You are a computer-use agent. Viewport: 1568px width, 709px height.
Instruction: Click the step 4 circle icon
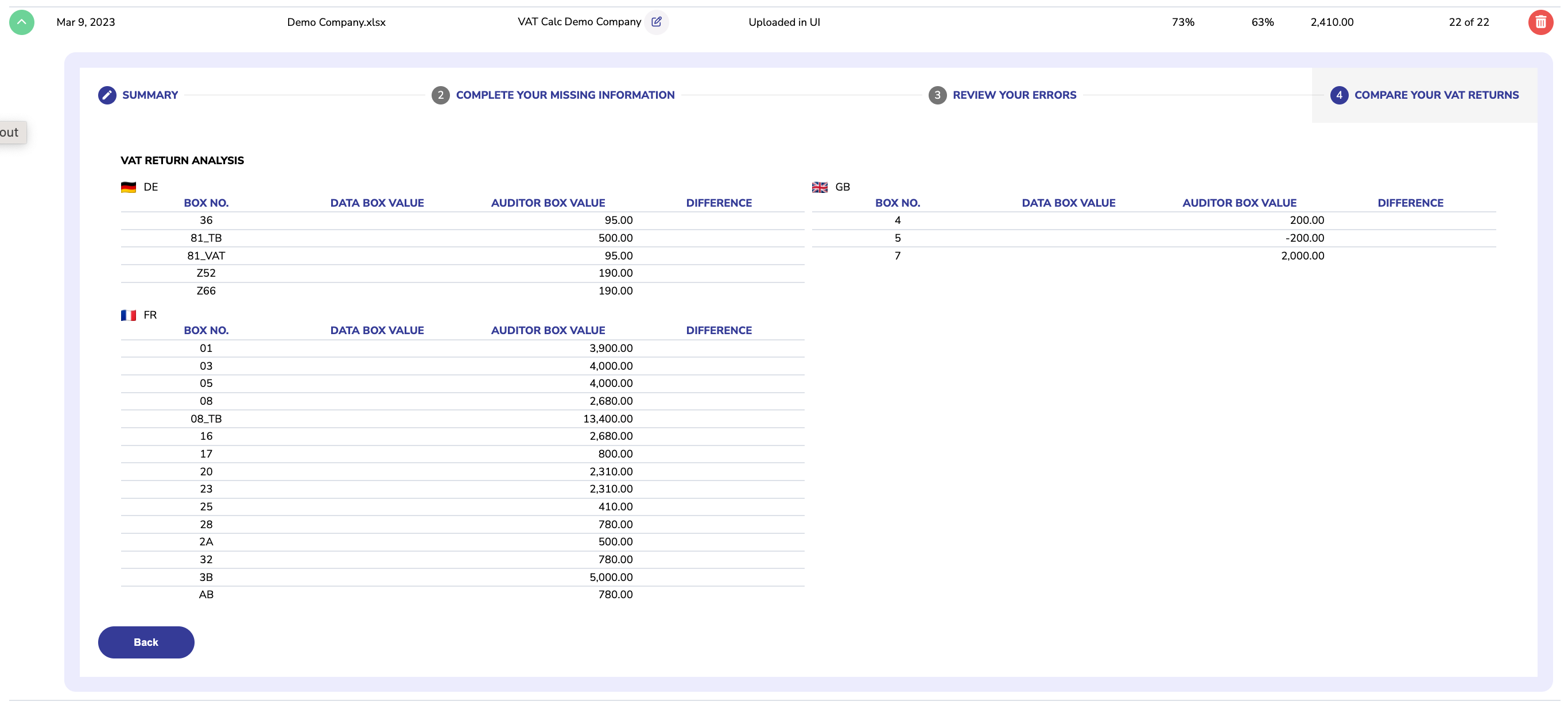click(x=1338, y=95)
